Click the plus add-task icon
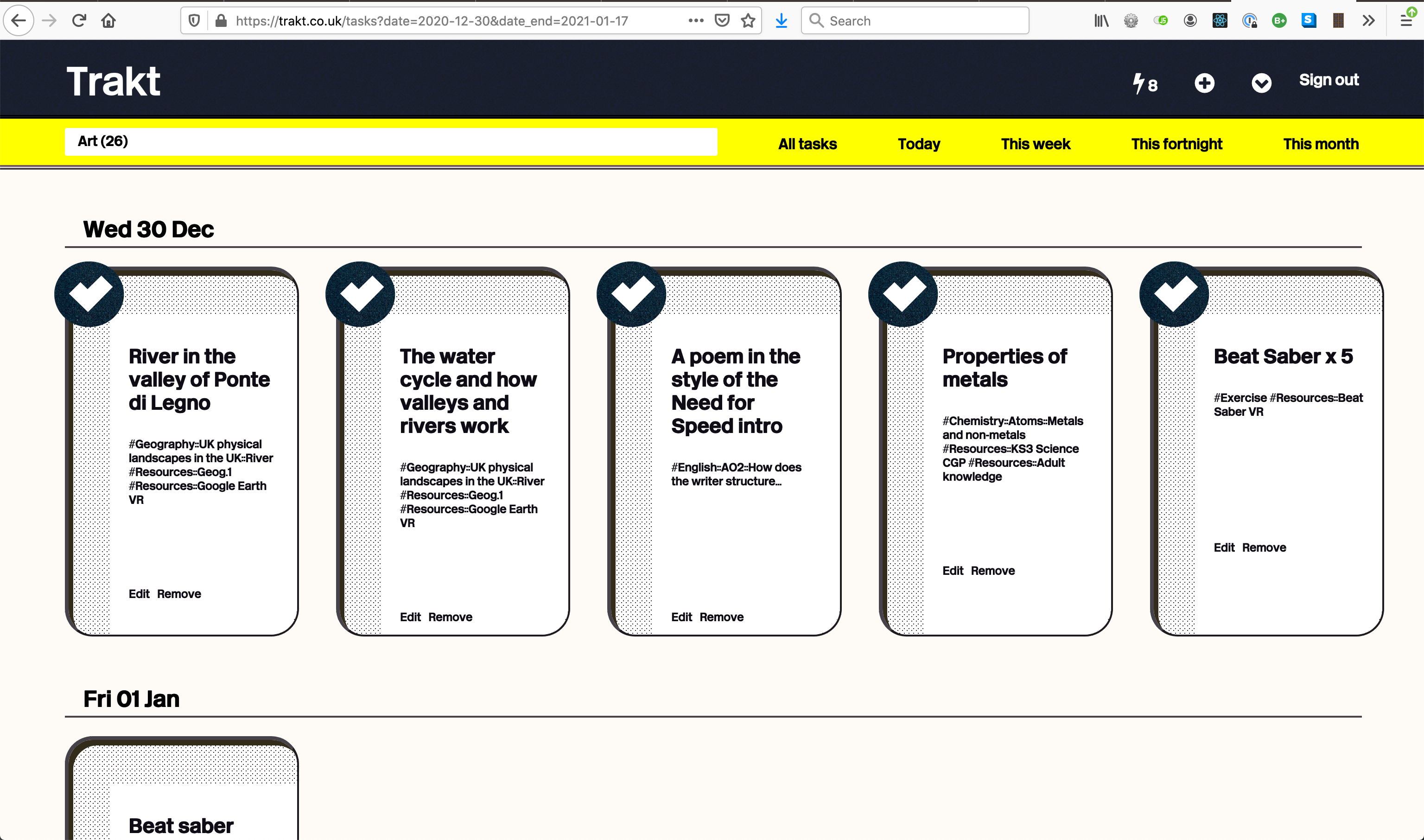 pos(1204,83)
